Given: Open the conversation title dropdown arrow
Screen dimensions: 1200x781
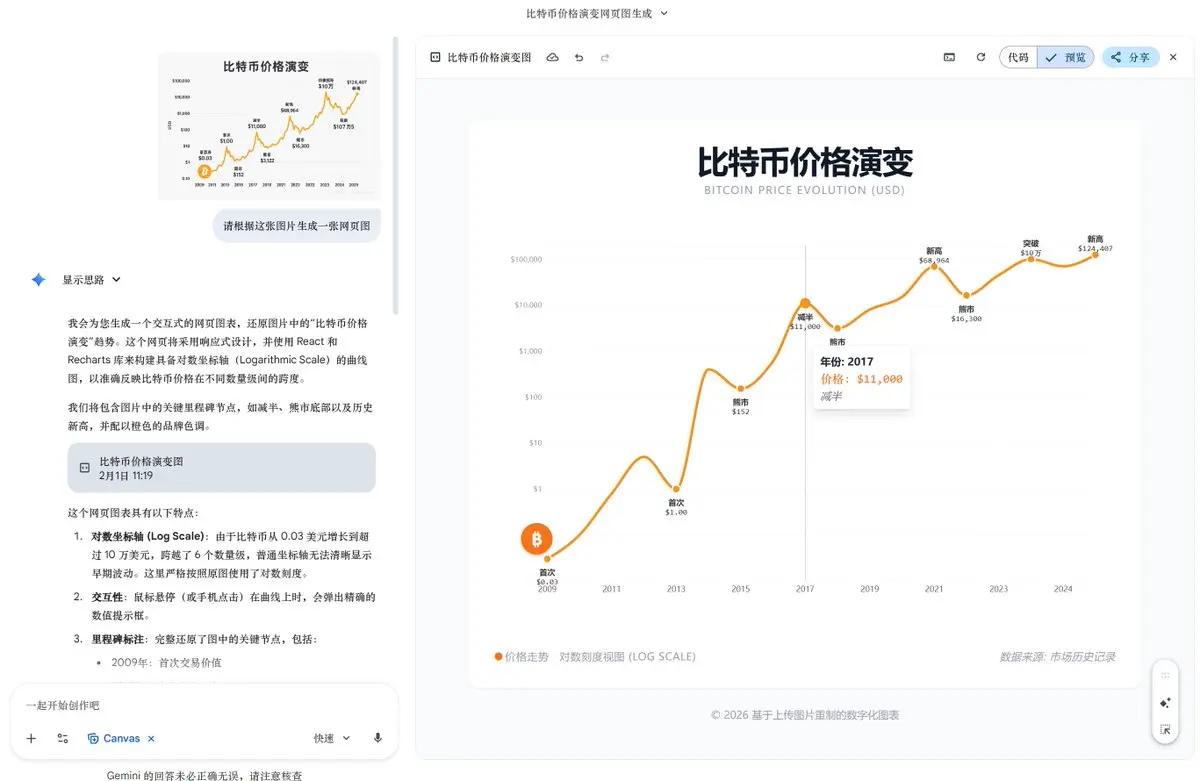Looking at the screenshot, I should tap(664, 13).
